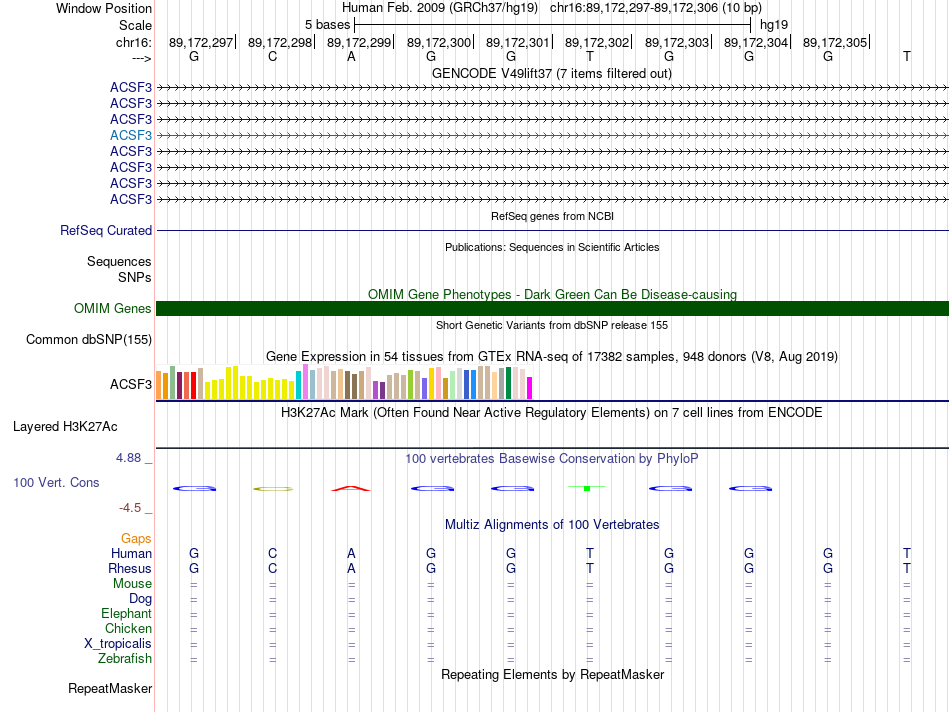
Task: Click the 89,172,302 position label
Action: coord(597,42)
